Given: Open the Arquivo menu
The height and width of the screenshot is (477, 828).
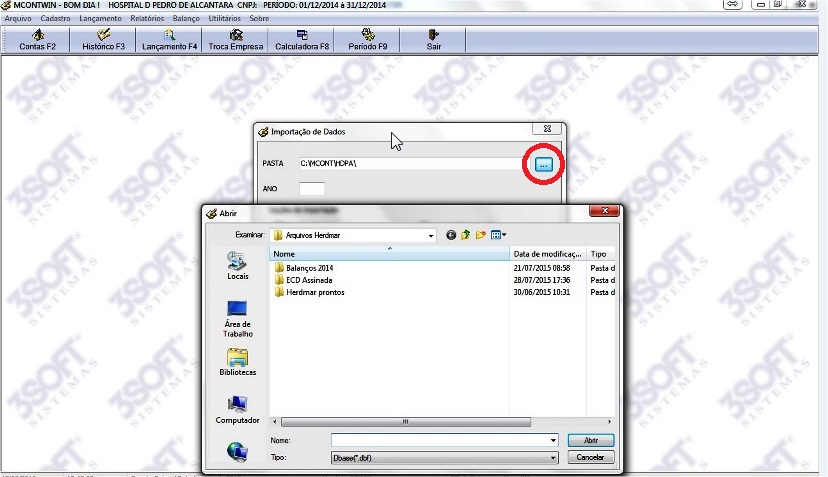Looking at the screenshot, I should (18, 18).
